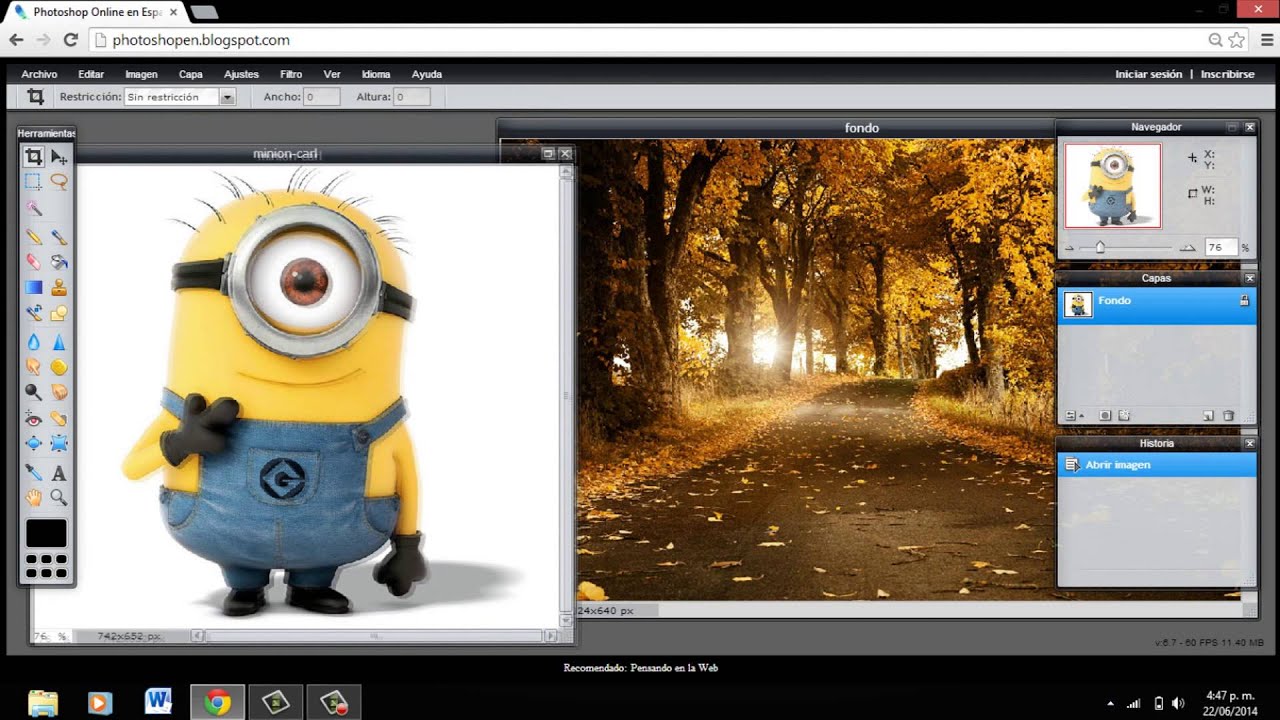
Task: Open the Ayuda menu
Action: click(x=427, y=74)
